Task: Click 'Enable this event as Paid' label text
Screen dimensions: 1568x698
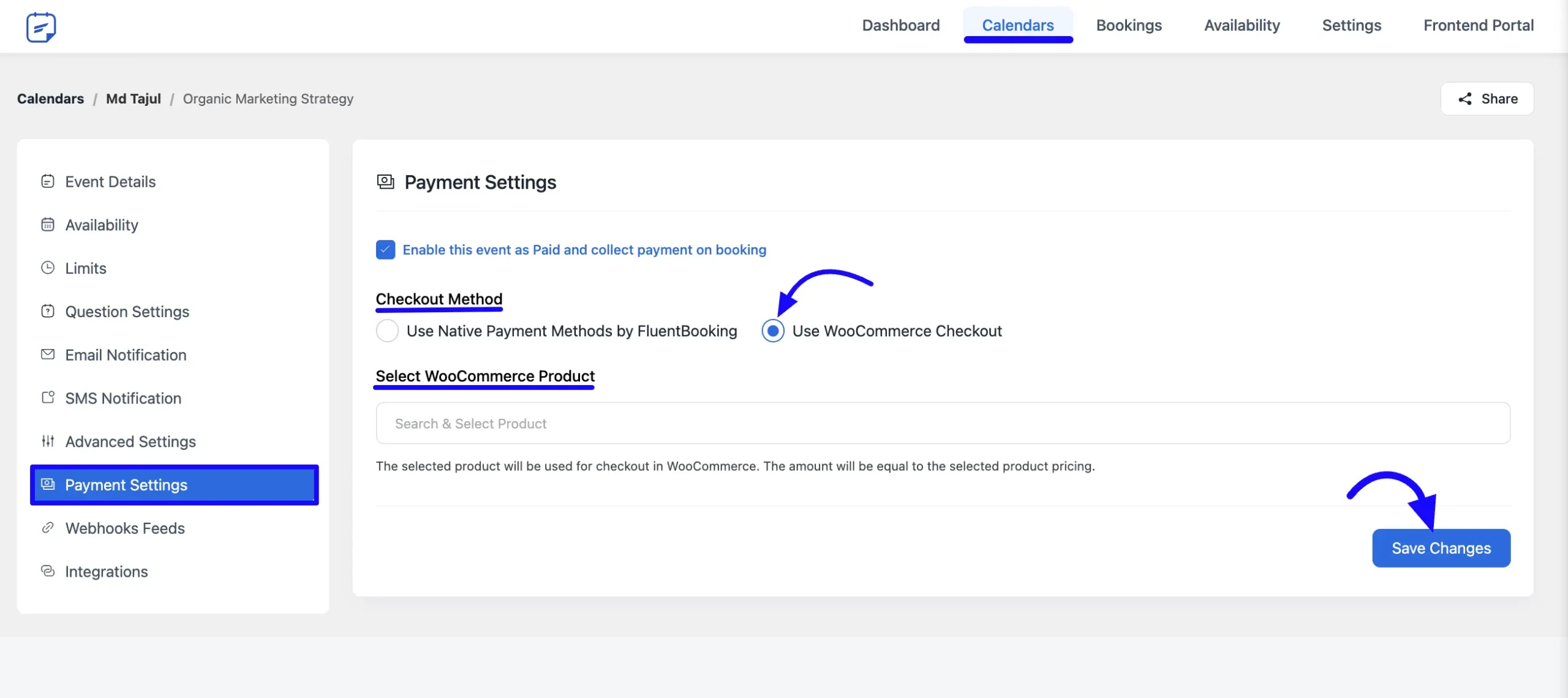Action: [584, 250]
